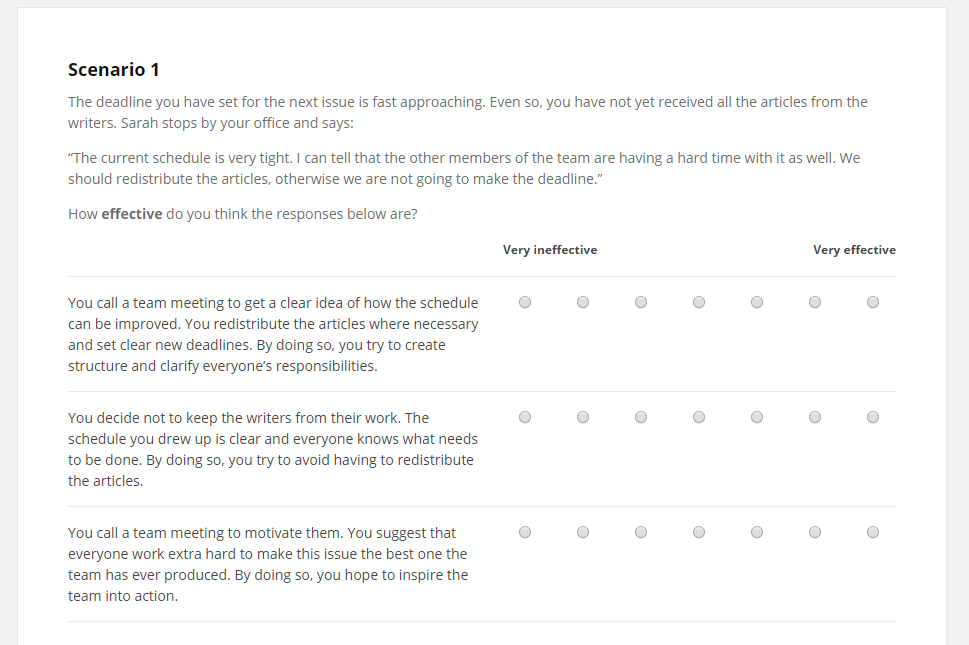The width and height of the screenshot is (969, 645).
Task: Pick the third radio for the redistribute-articles response
Action: tap(641, 302)
